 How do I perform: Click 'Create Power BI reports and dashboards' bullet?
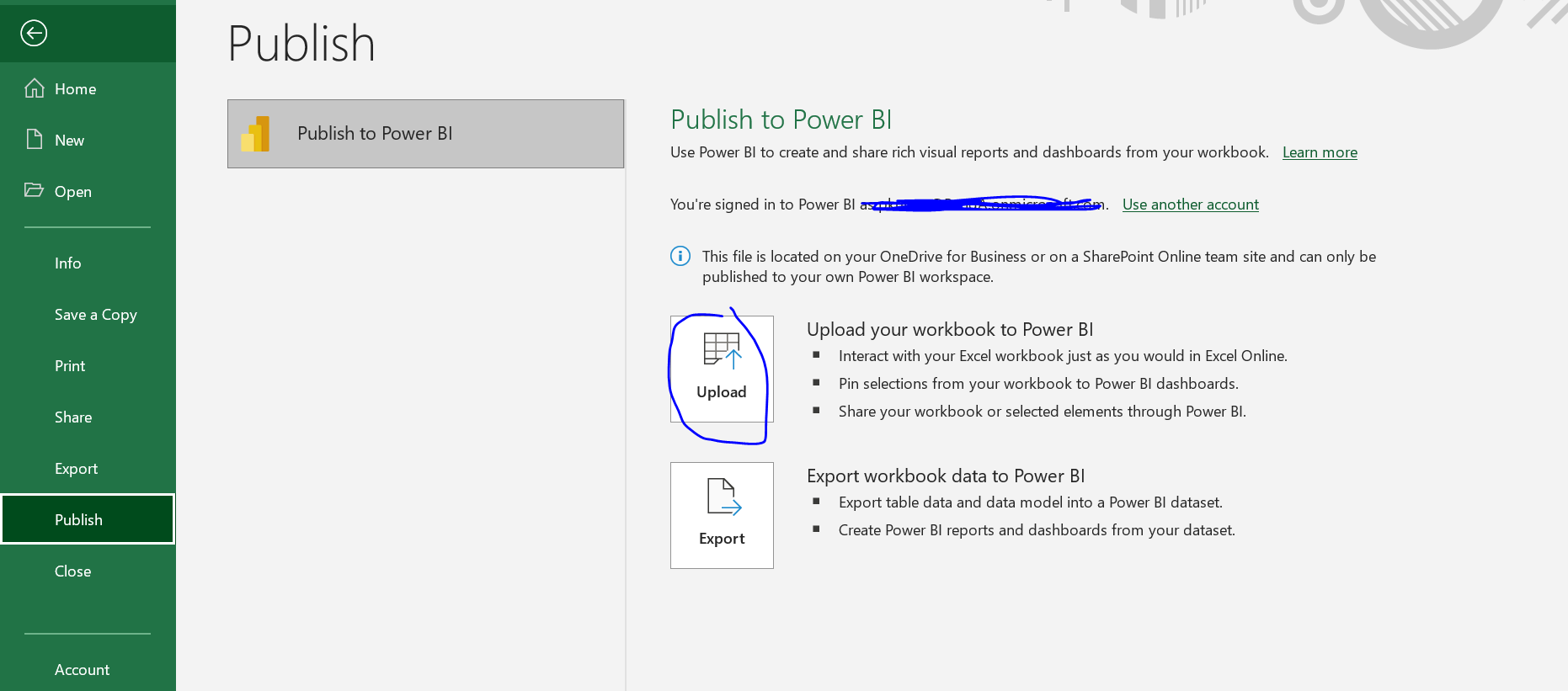1037,530
